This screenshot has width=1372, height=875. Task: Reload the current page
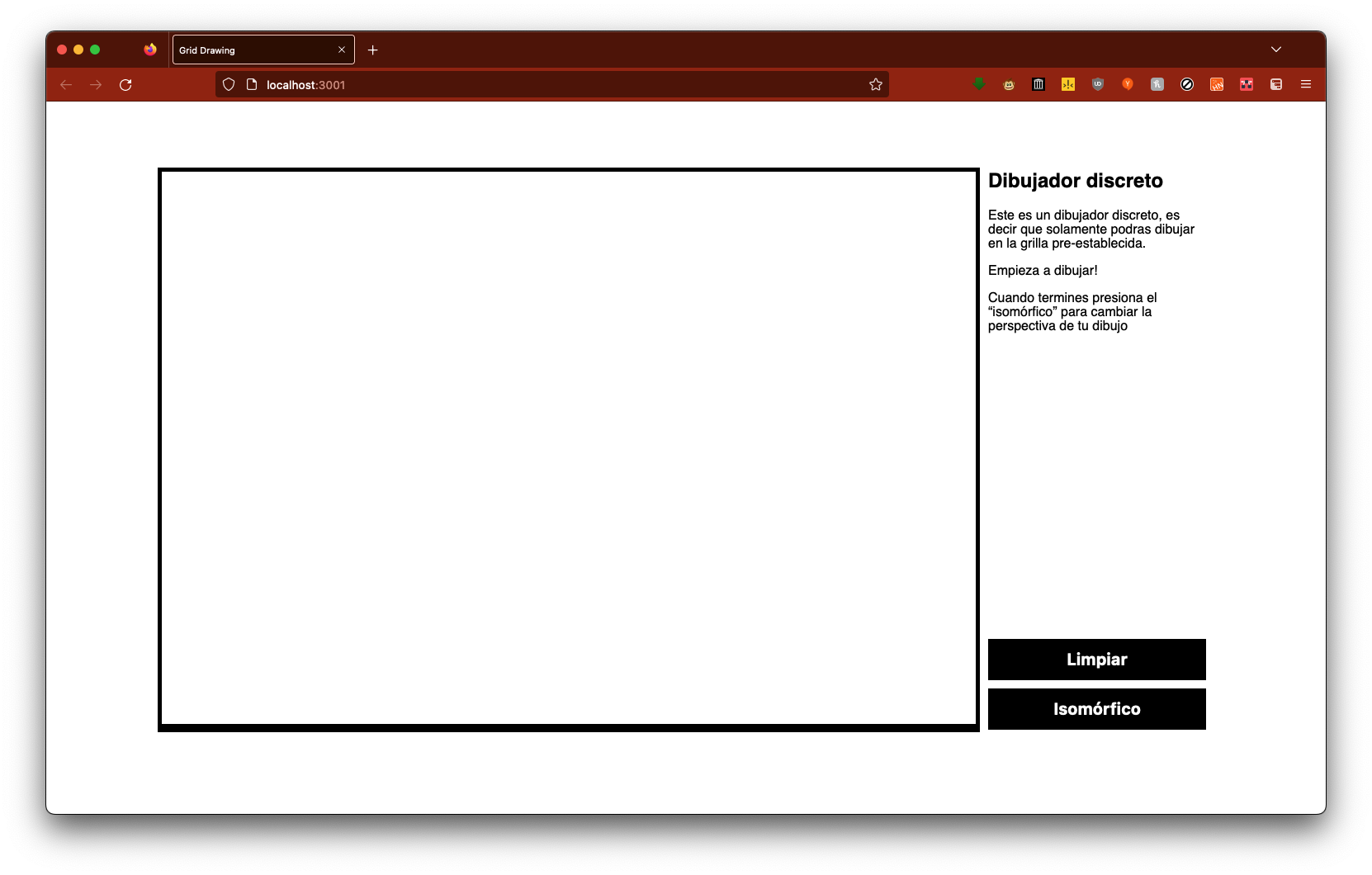pyautogui.click(x=125, y=84)
